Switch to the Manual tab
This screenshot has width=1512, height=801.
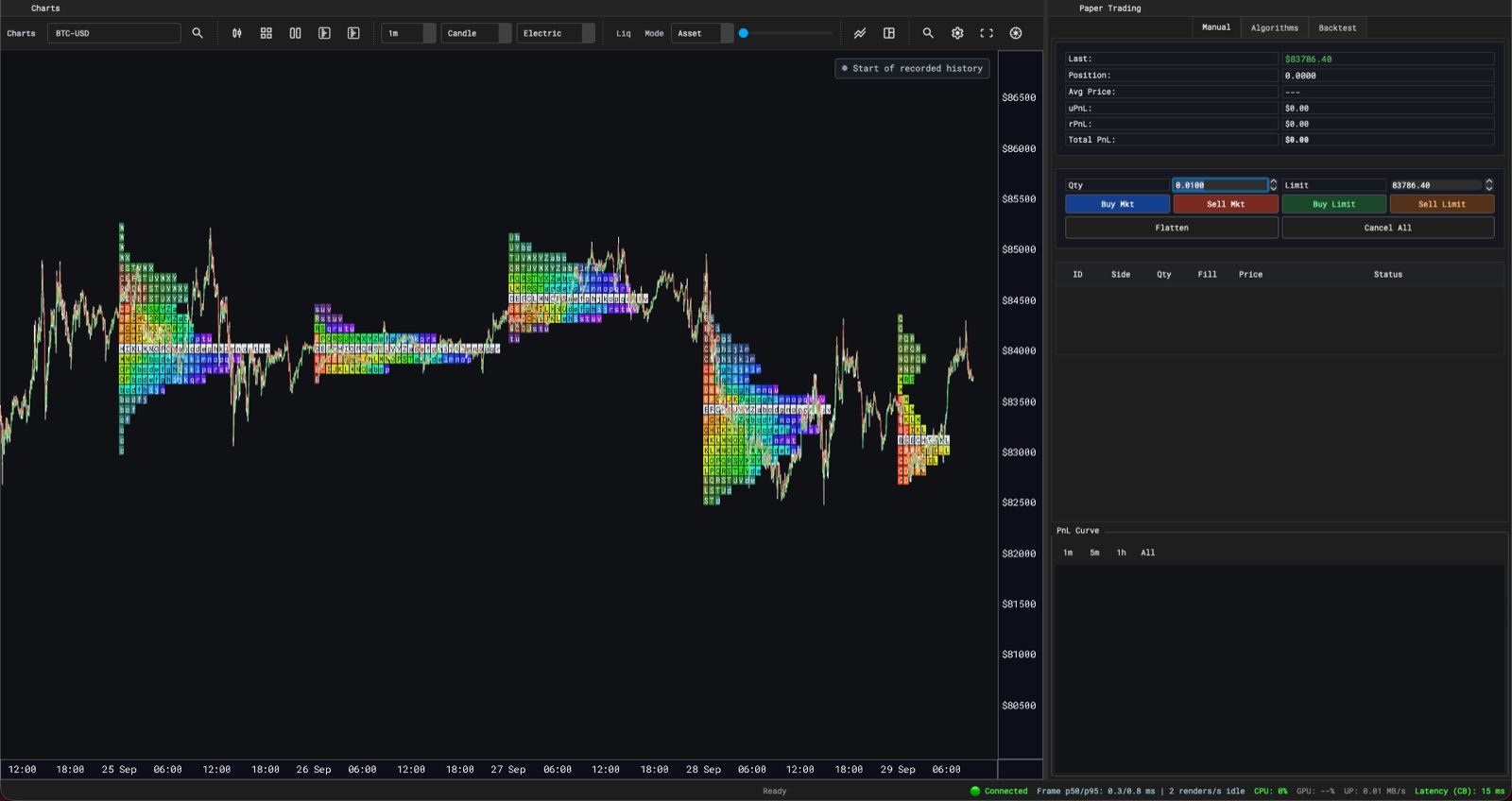[x=1216, y=27]
